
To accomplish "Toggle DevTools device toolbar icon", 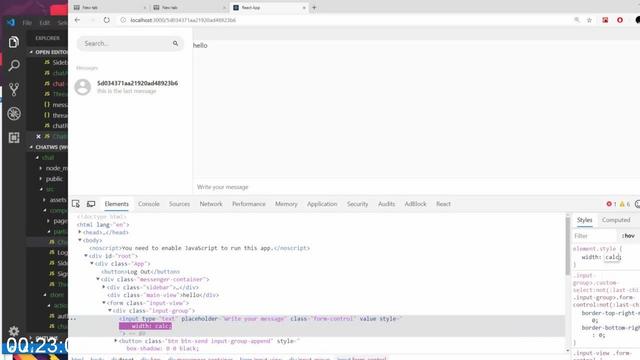I will coord(91,204).
